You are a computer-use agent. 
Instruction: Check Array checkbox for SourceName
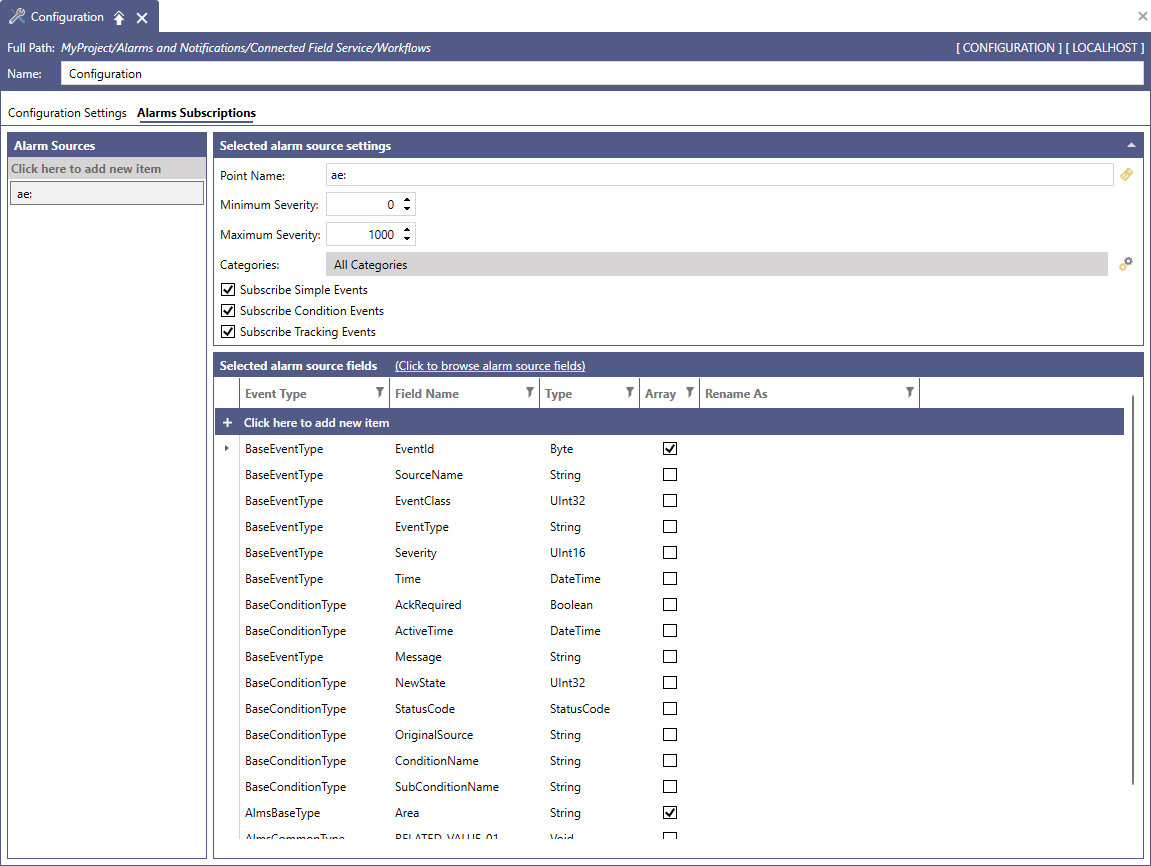point(669,475)
